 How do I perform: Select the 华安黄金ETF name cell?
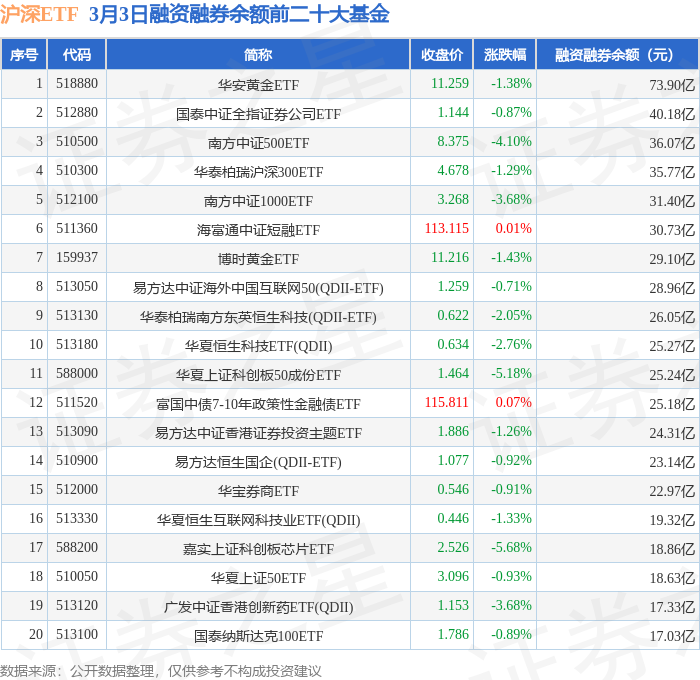(x=258, y=85)
